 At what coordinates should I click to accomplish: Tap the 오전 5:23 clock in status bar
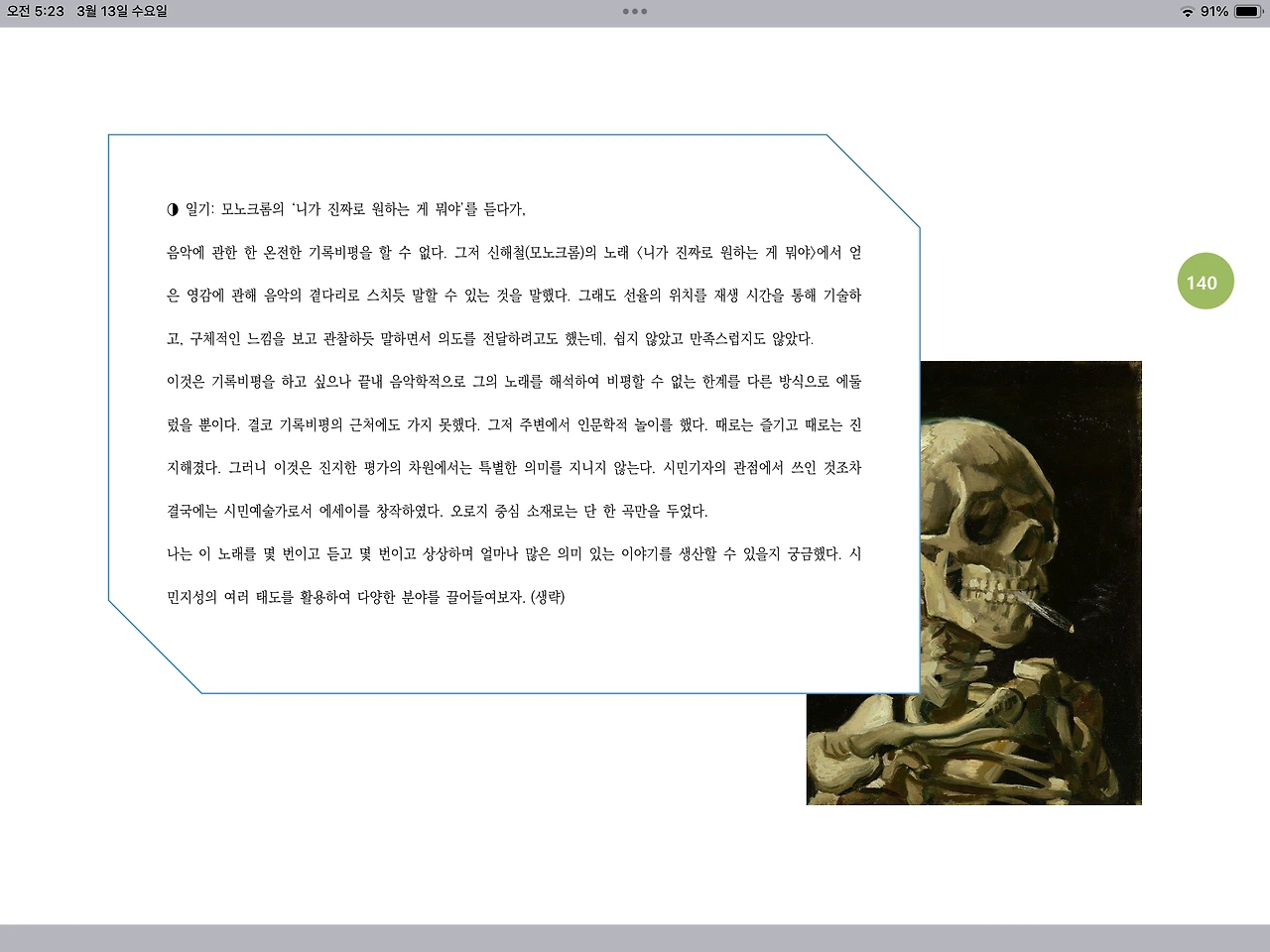35,11
